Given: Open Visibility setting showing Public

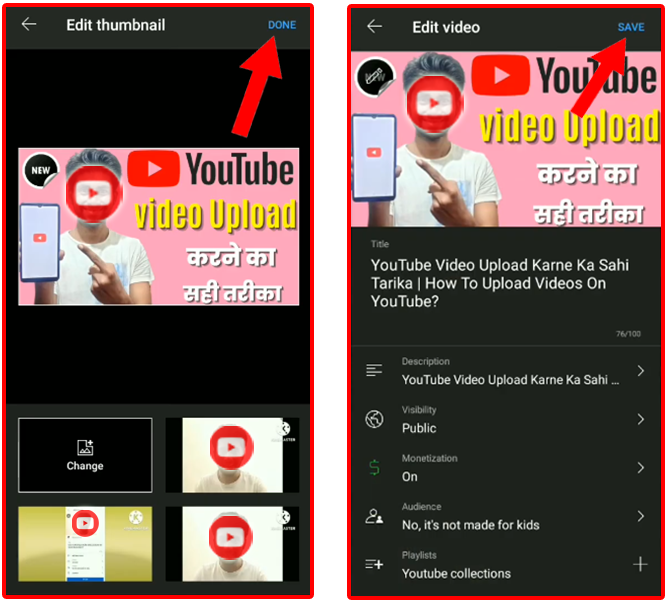Looking at the screenshot, I should point(505,419).
